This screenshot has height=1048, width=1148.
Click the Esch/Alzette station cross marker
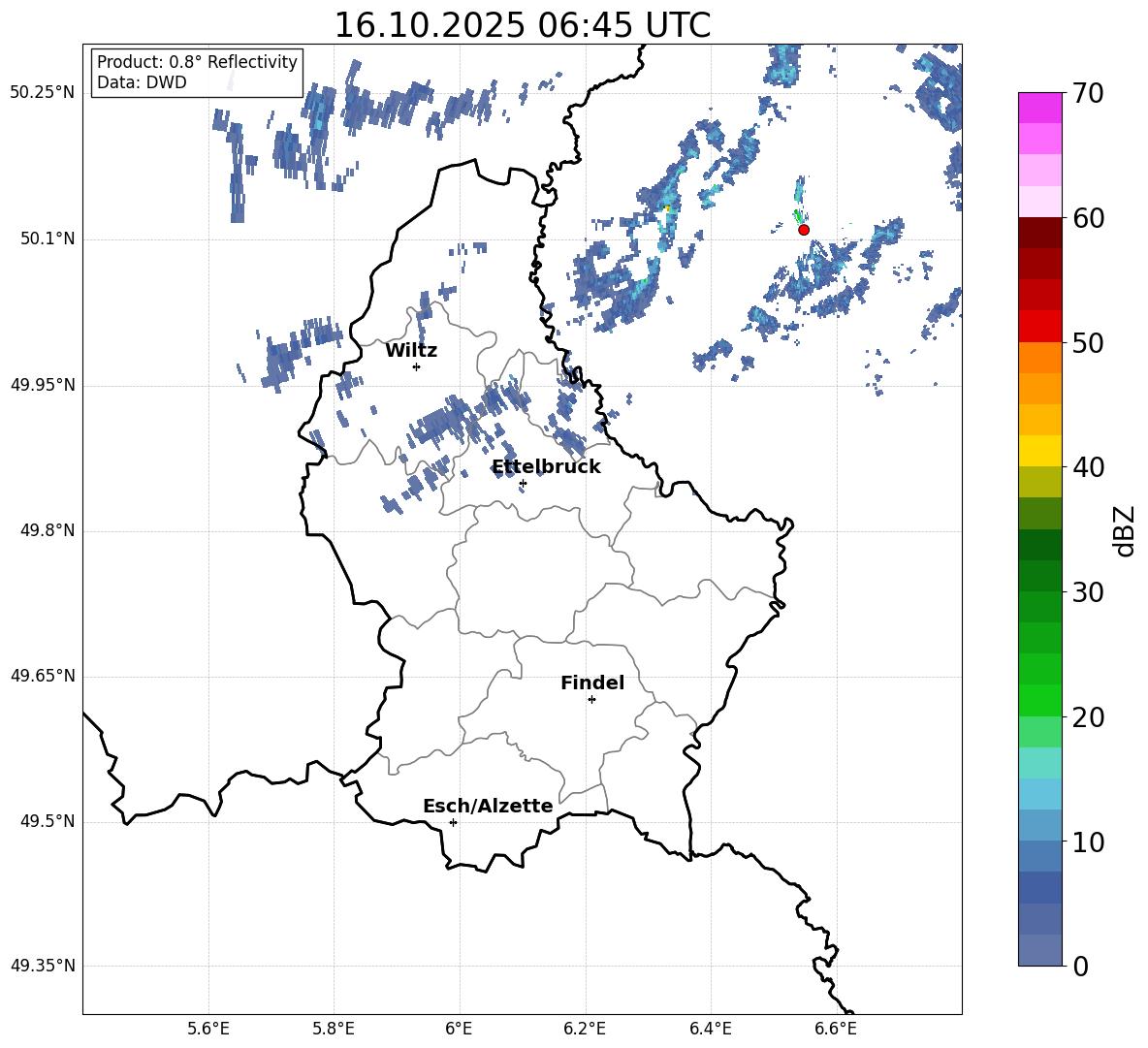click(453, 822)
